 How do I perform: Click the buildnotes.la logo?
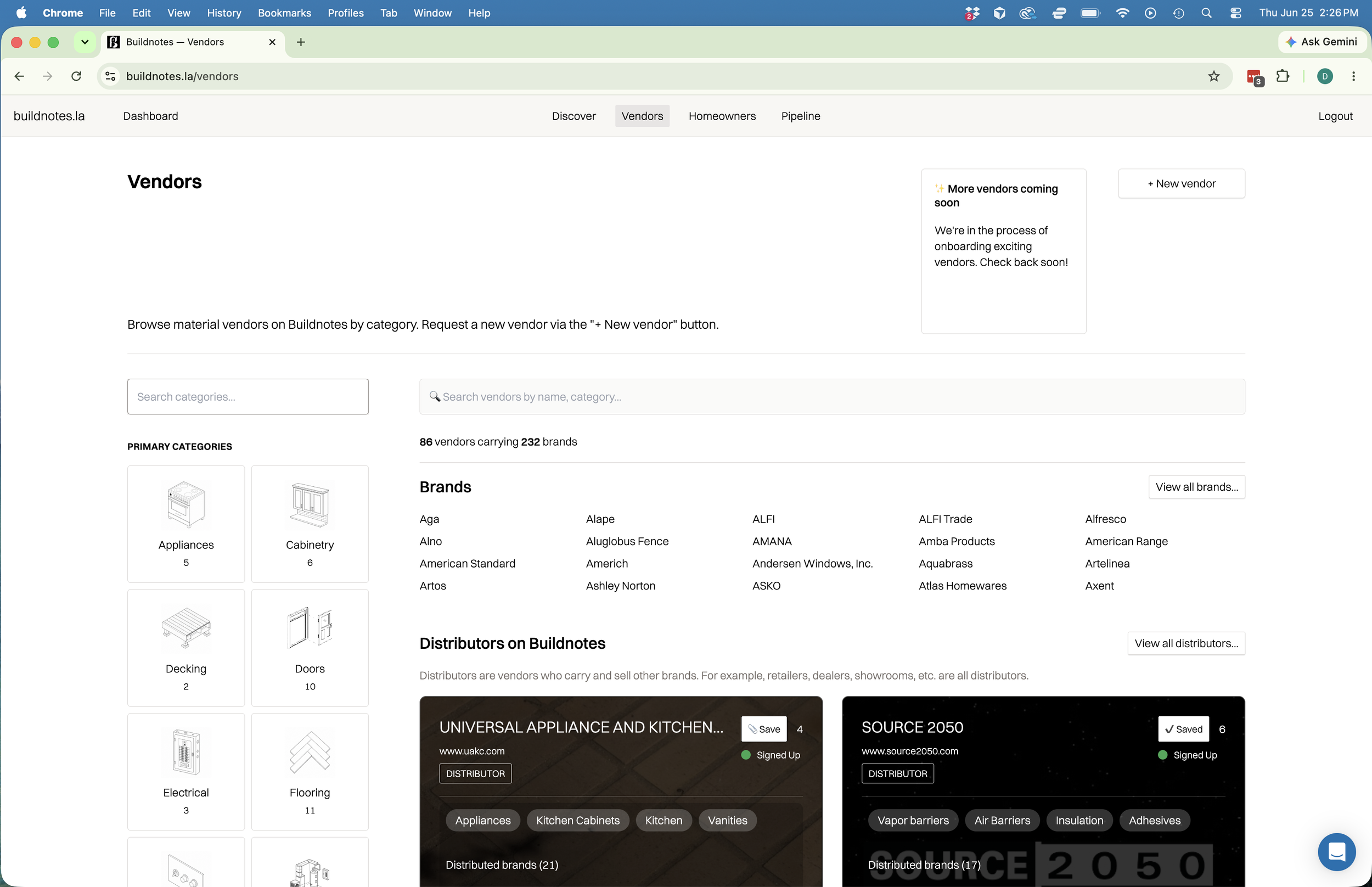pyautogui.click(x=49, y=116)
